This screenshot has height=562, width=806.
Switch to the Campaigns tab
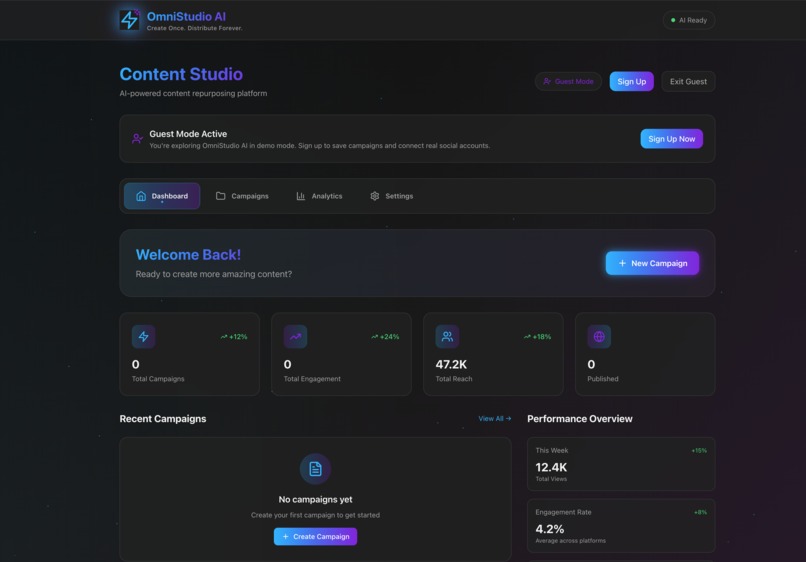click(242, 196)
